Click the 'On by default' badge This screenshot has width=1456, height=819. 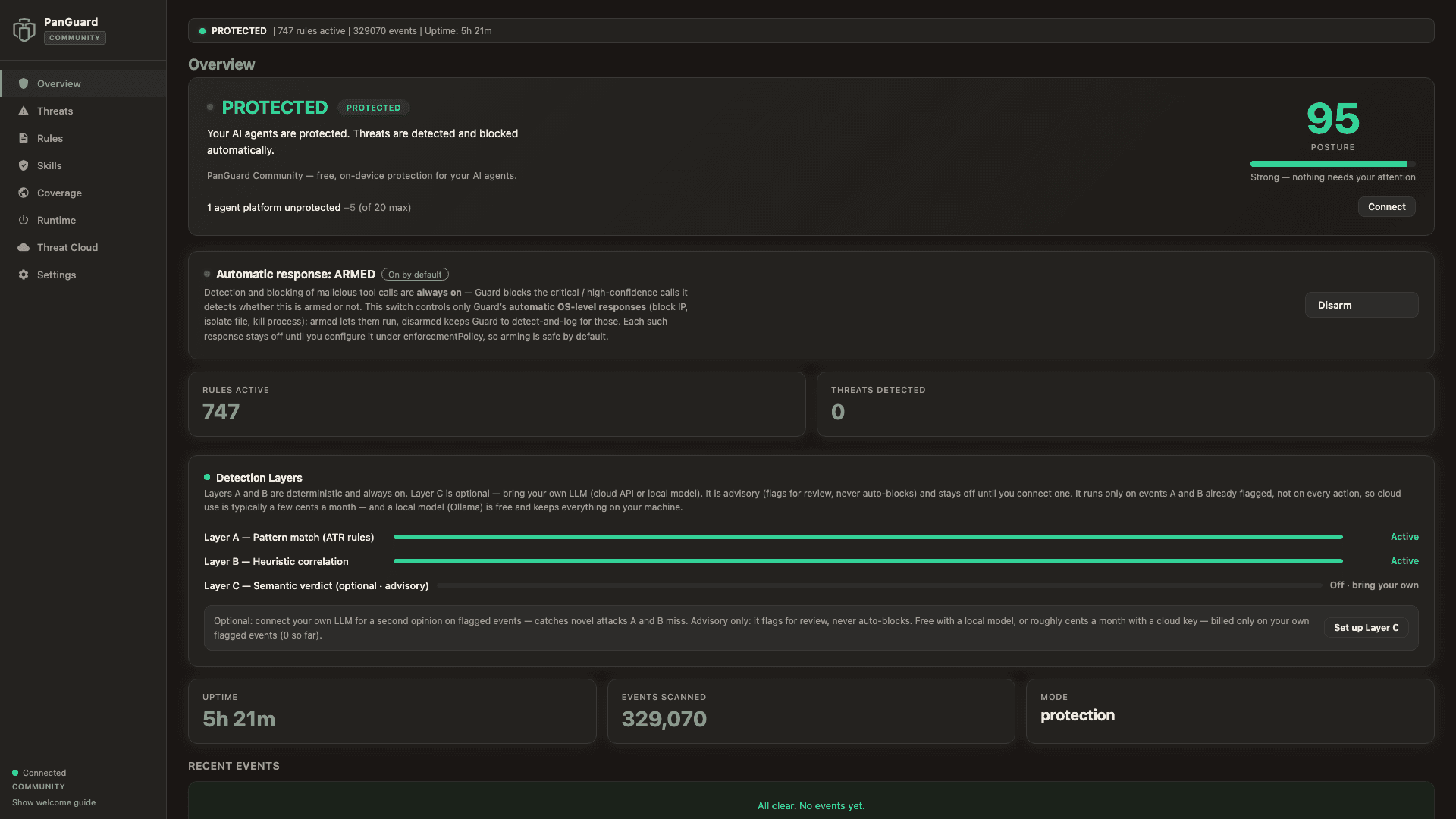click(415, 275)
